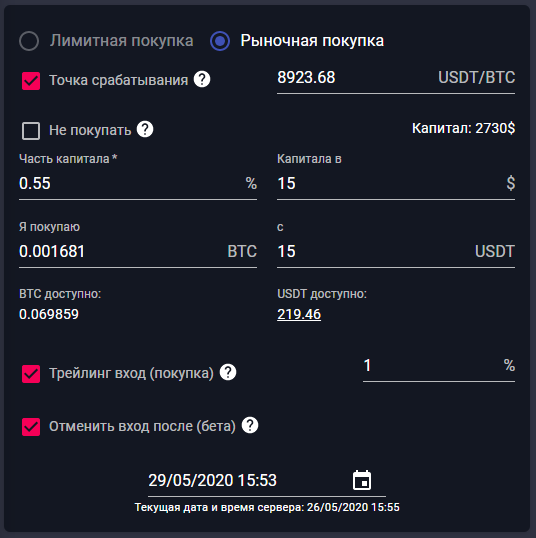Image resolution: width=536 pixels, height=538 pixels.
Task: Click the Рыночная покупка label
Action: coord(312,41)
